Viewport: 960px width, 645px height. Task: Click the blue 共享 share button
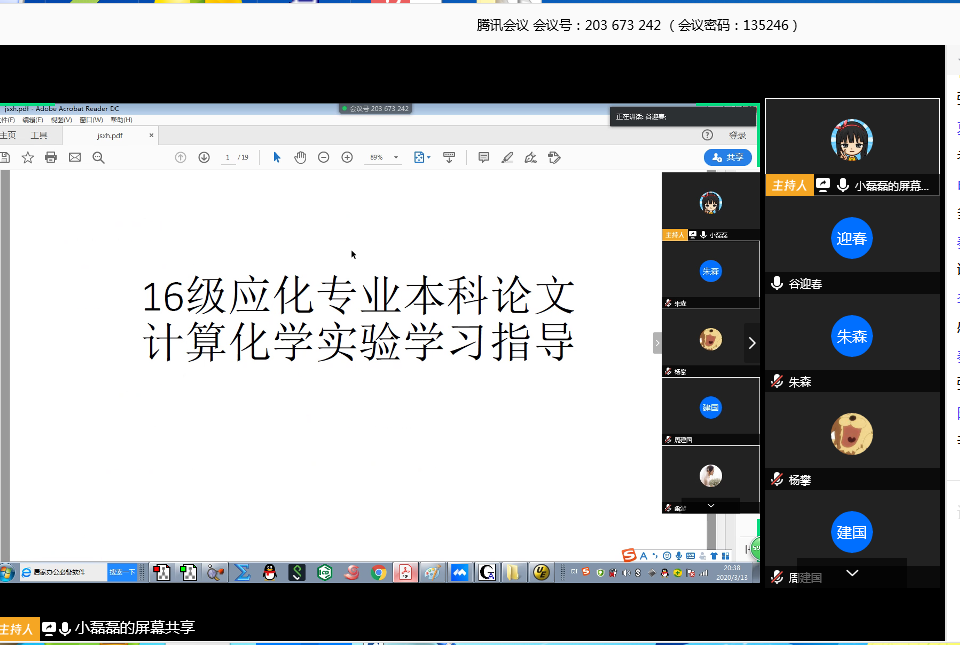[728, 157]
